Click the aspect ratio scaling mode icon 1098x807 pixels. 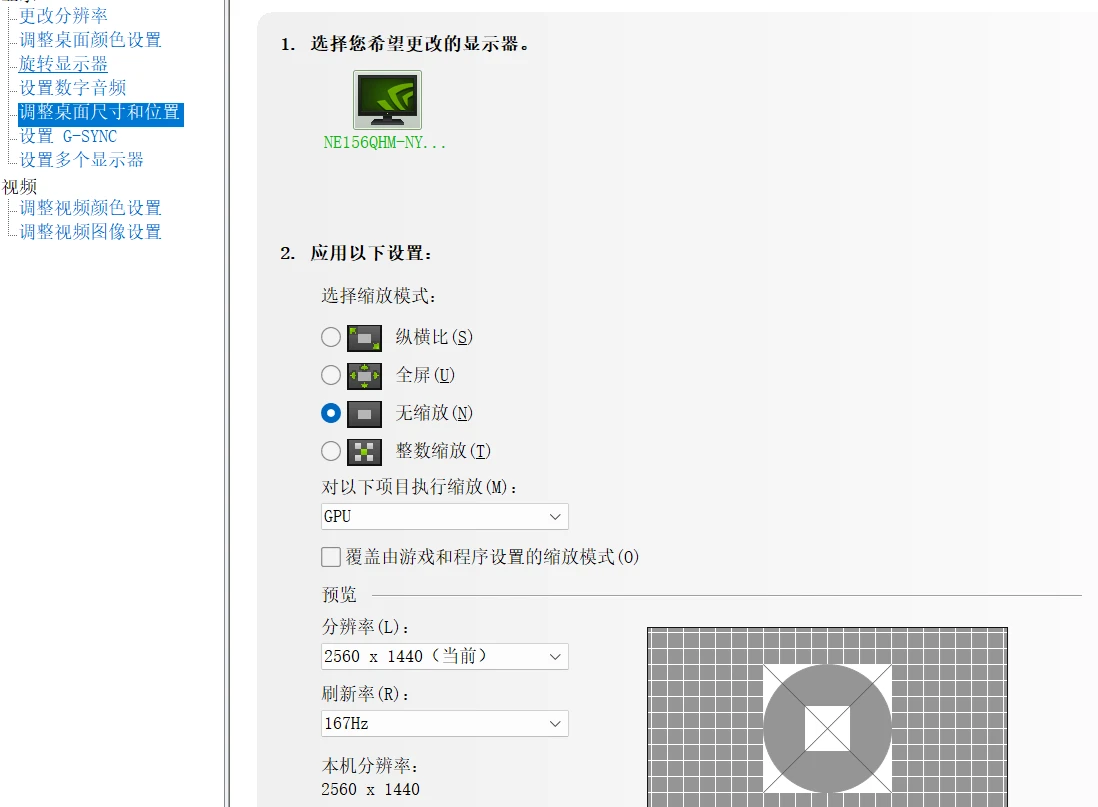(x=363, y=337)
